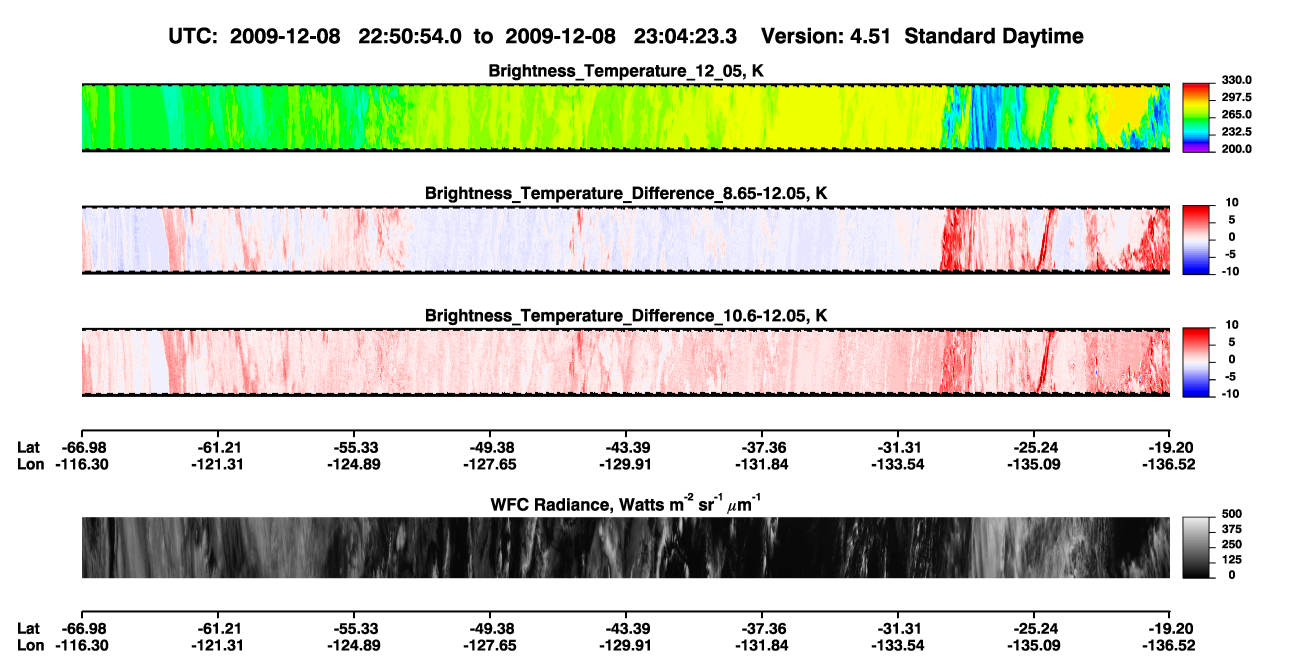Click the '200.0' colorbar tick label
Image resolution: width=1300 pixels, height=667 pixels.
coord(1236,149)
